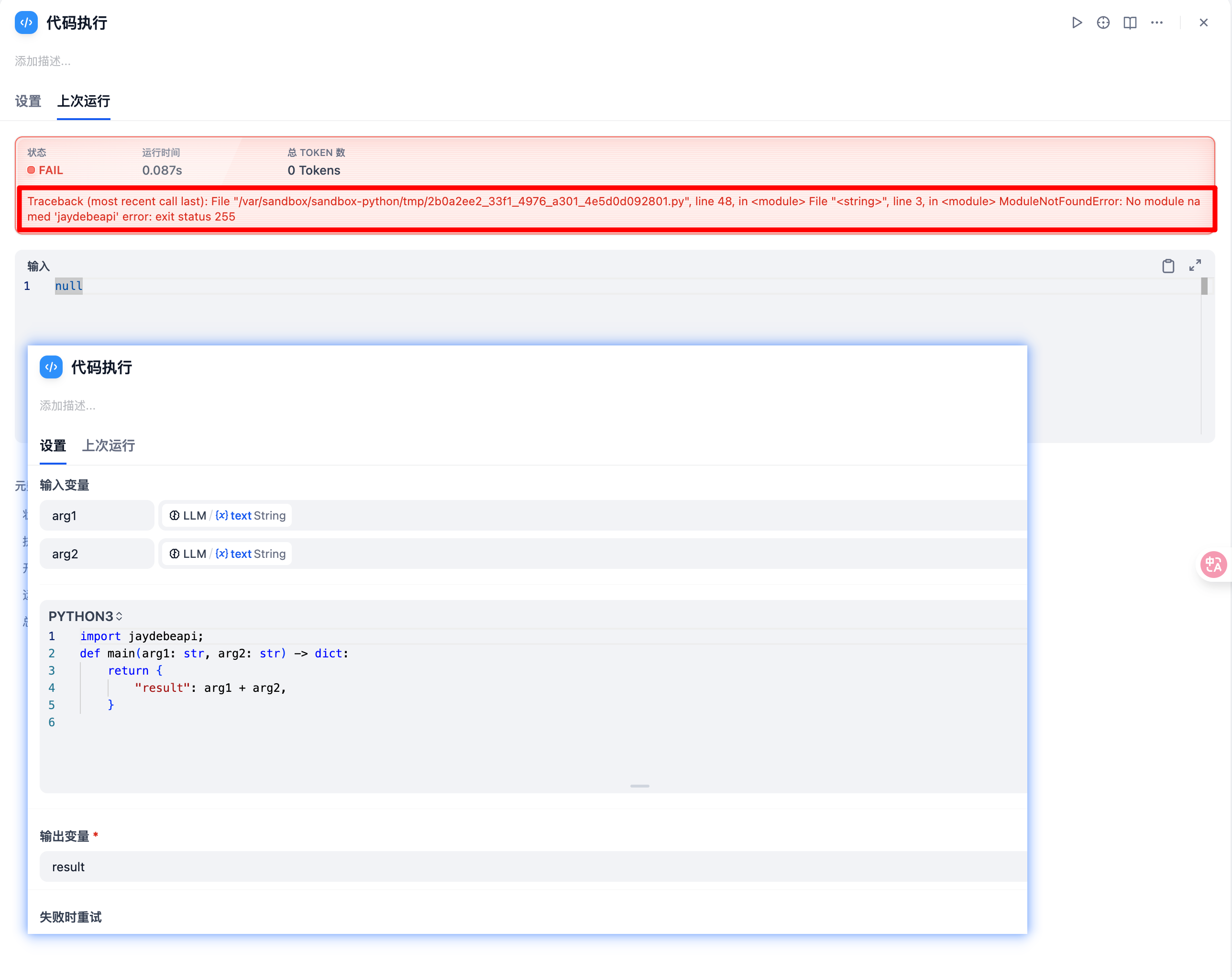Copy the 输入 content with the clipboard icon
This screenshot has width=1232, height=977.
pos(1168,265)
